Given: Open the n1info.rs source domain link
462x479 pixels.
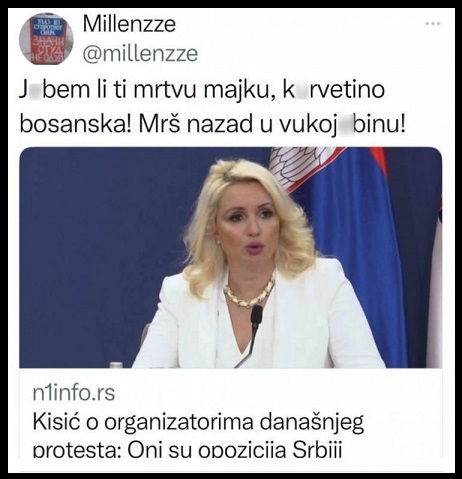Looking at the screenshot, I should click(74, 393).
